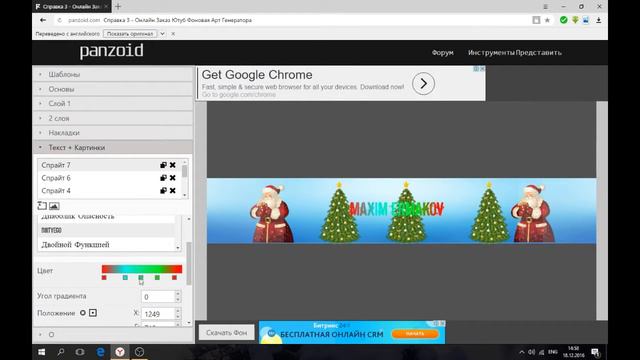Duplicate the Спрайт 6 layer
The width and height of the screenshot is (640, 360).
(163, 178)
